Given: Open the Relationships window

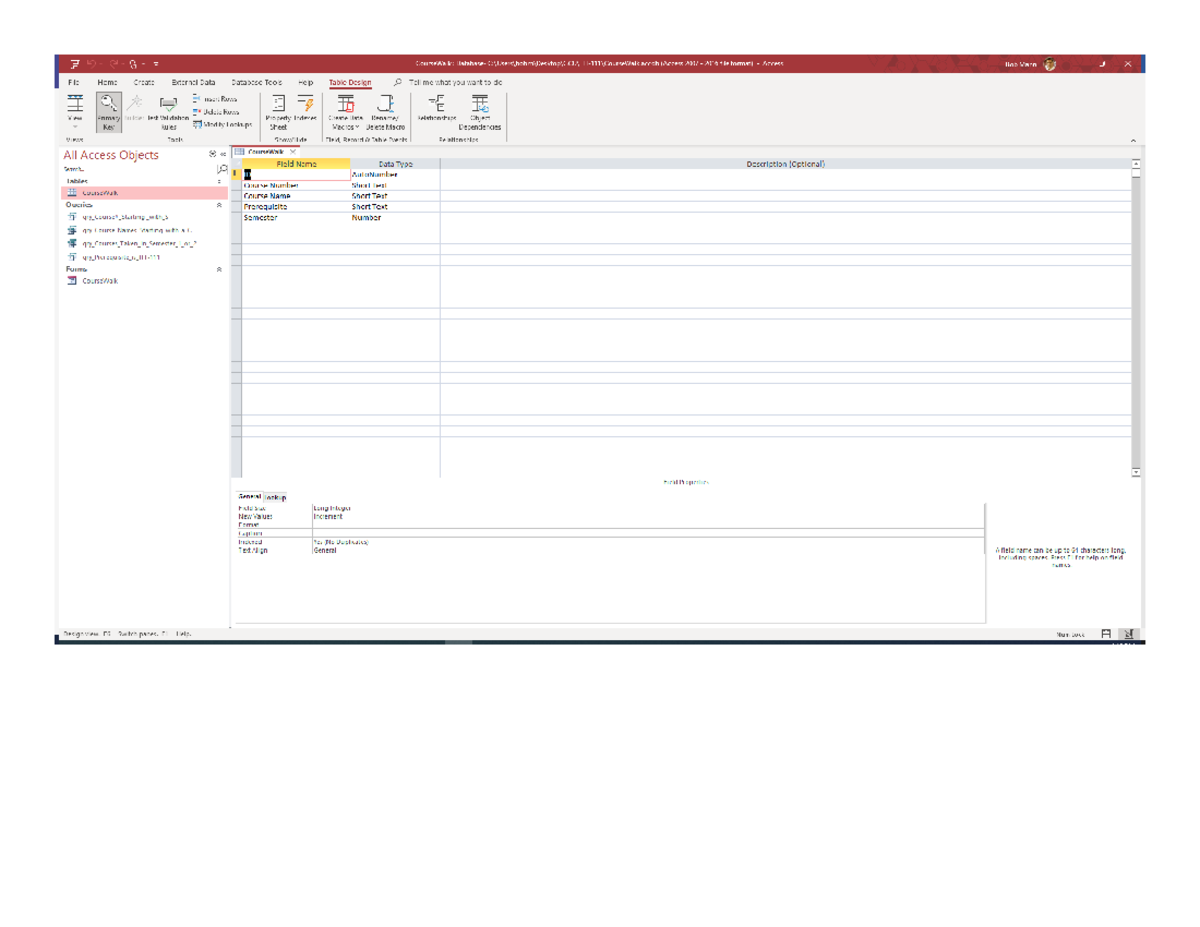Looking at the screenshot, I should click(436, 108).
